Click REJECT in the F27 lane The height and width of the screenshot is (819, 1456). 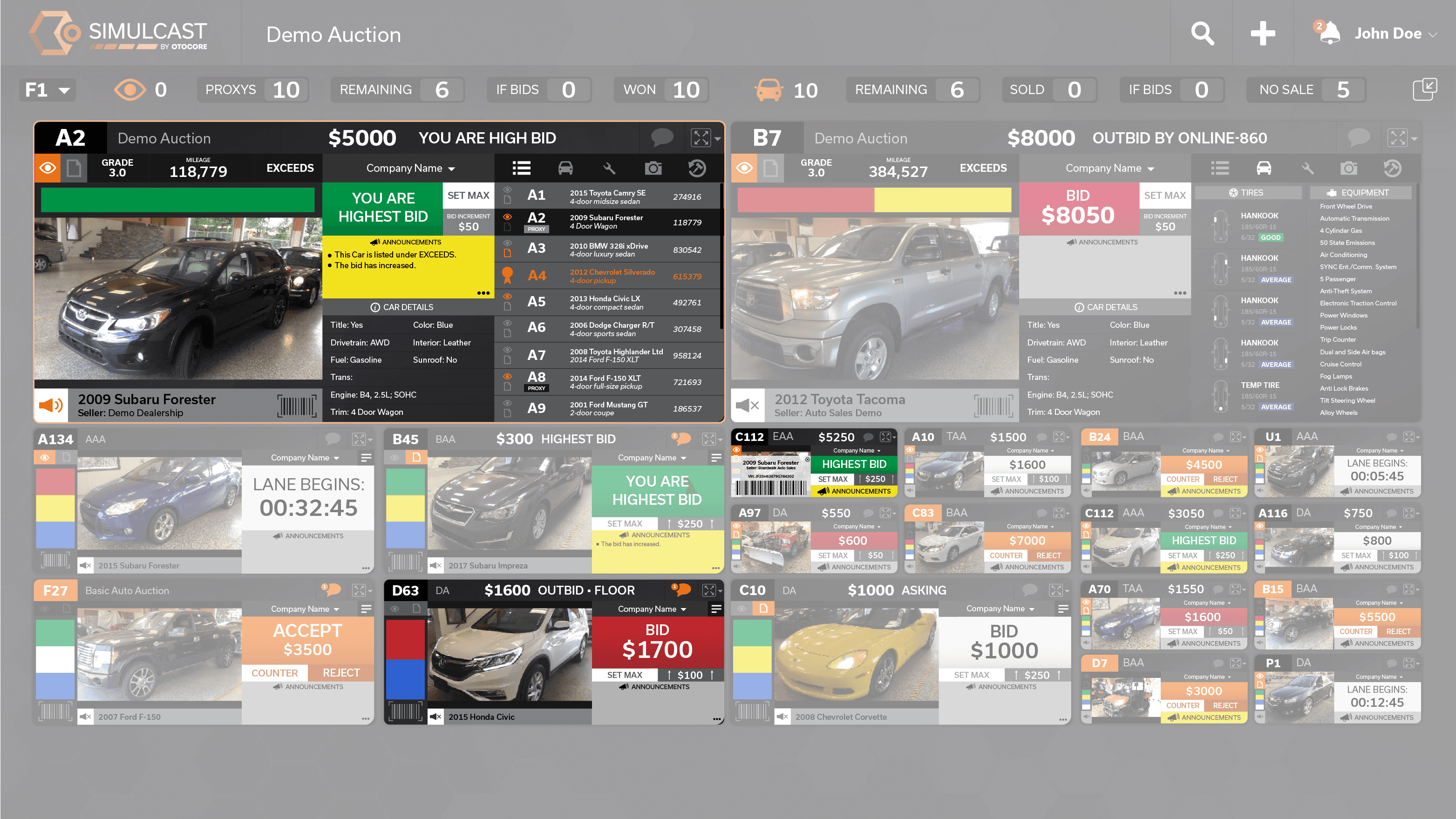[341, 672]
